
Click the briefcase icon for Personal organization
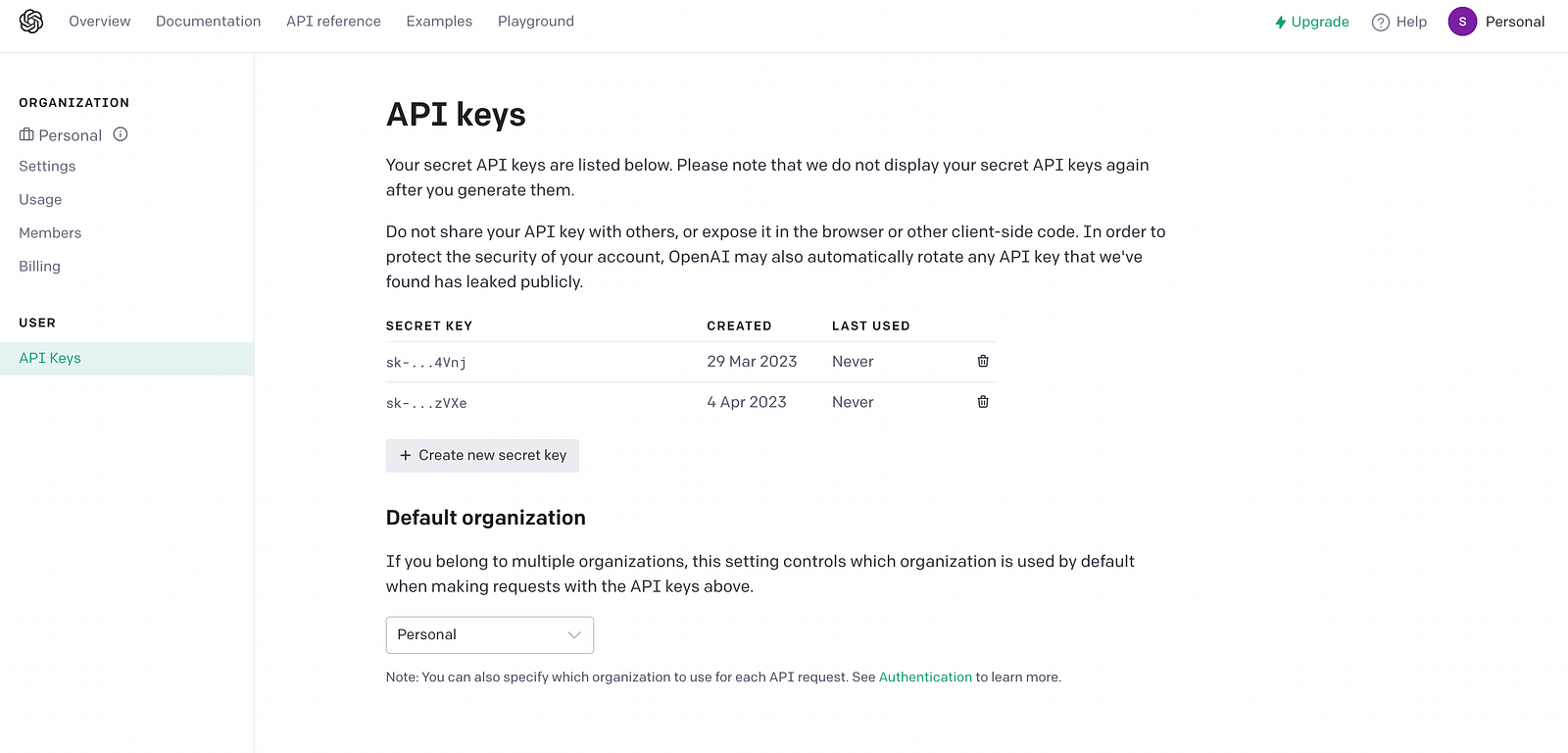[26, 135]
